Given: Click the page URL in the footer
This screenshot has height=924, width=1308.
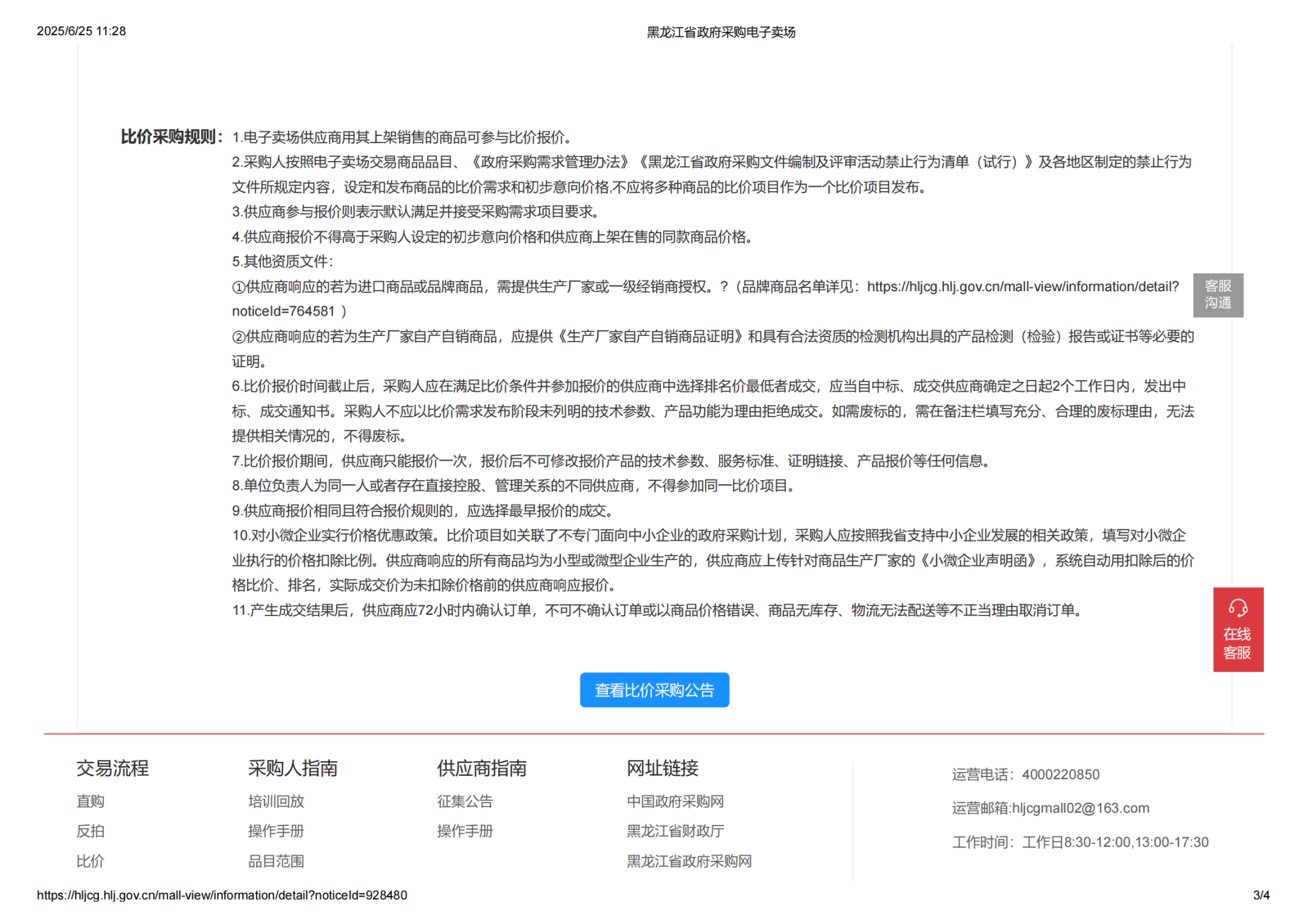Looking at the screenshot, I should point(222,895).
